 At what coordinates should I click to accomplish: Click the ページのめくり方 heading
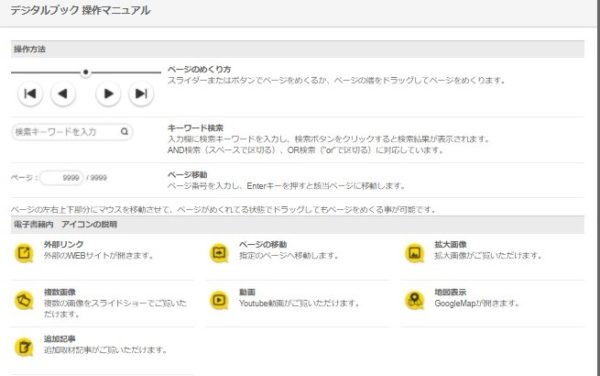coord(199,70)
